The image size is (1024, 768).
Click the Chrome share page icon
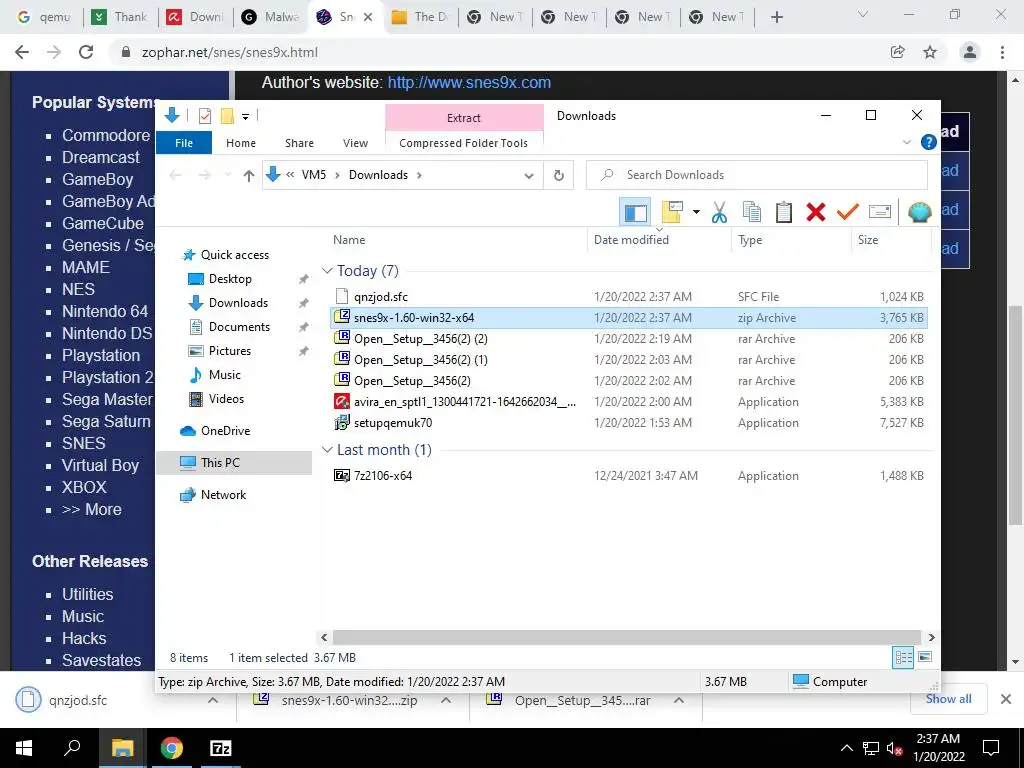[898, 52]
